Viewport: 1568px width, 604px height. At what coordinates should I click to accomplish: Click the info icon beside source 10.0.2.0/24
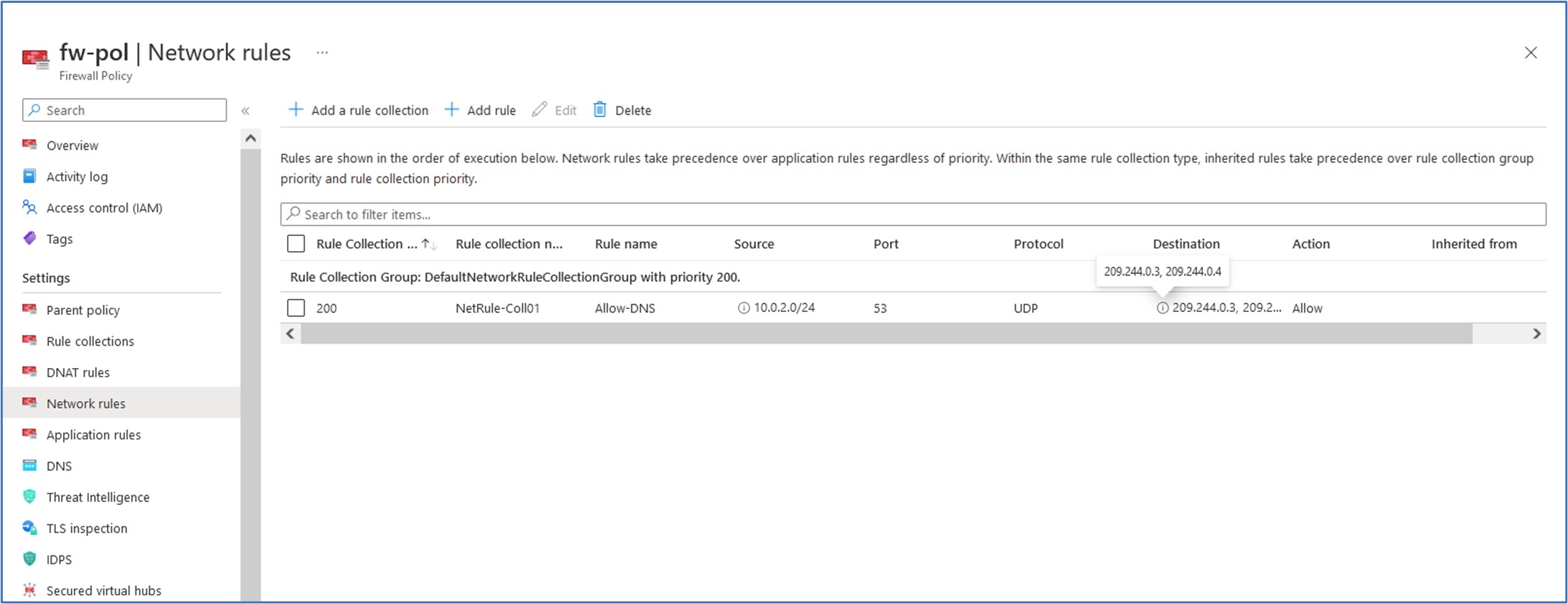coord(744,308)
